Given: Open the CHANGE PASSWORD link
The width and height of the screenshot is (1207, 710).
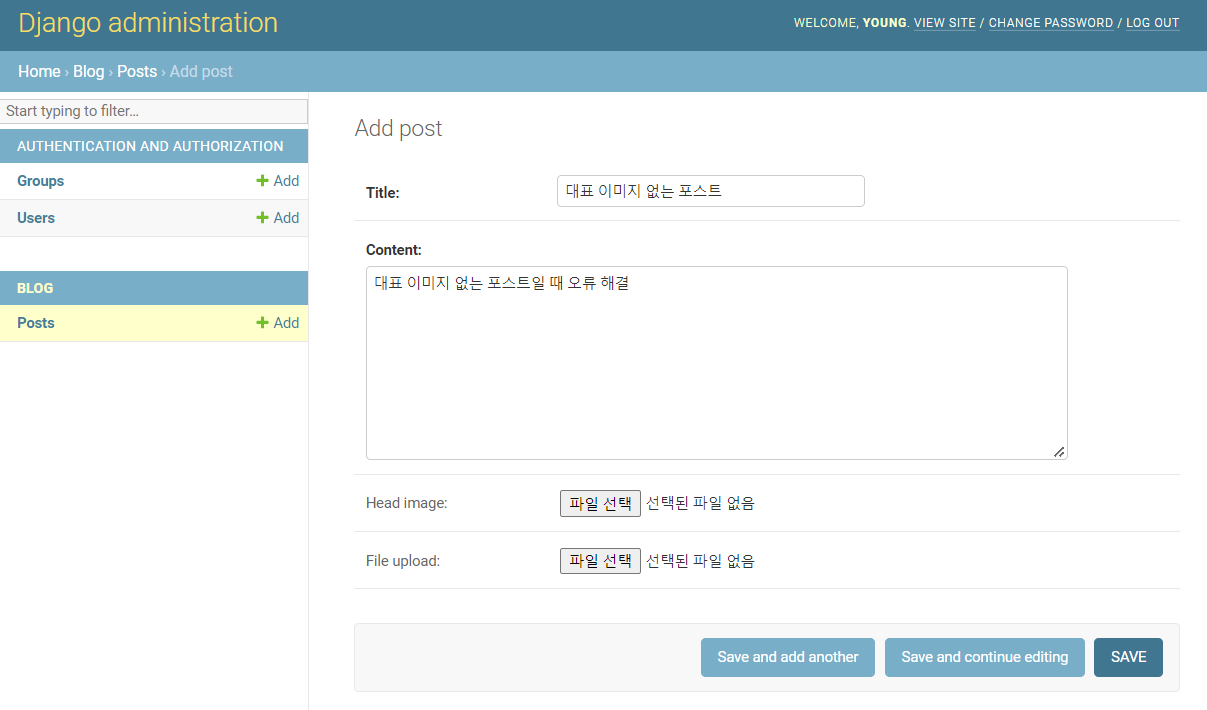Looking at the screenshot, I should point(1051,23).
